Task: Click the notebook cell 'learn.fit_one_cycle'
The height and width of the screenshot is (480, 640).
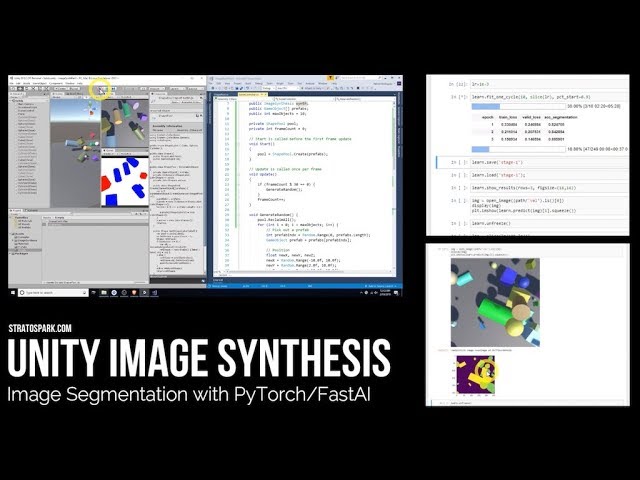Action: (549, 97)
